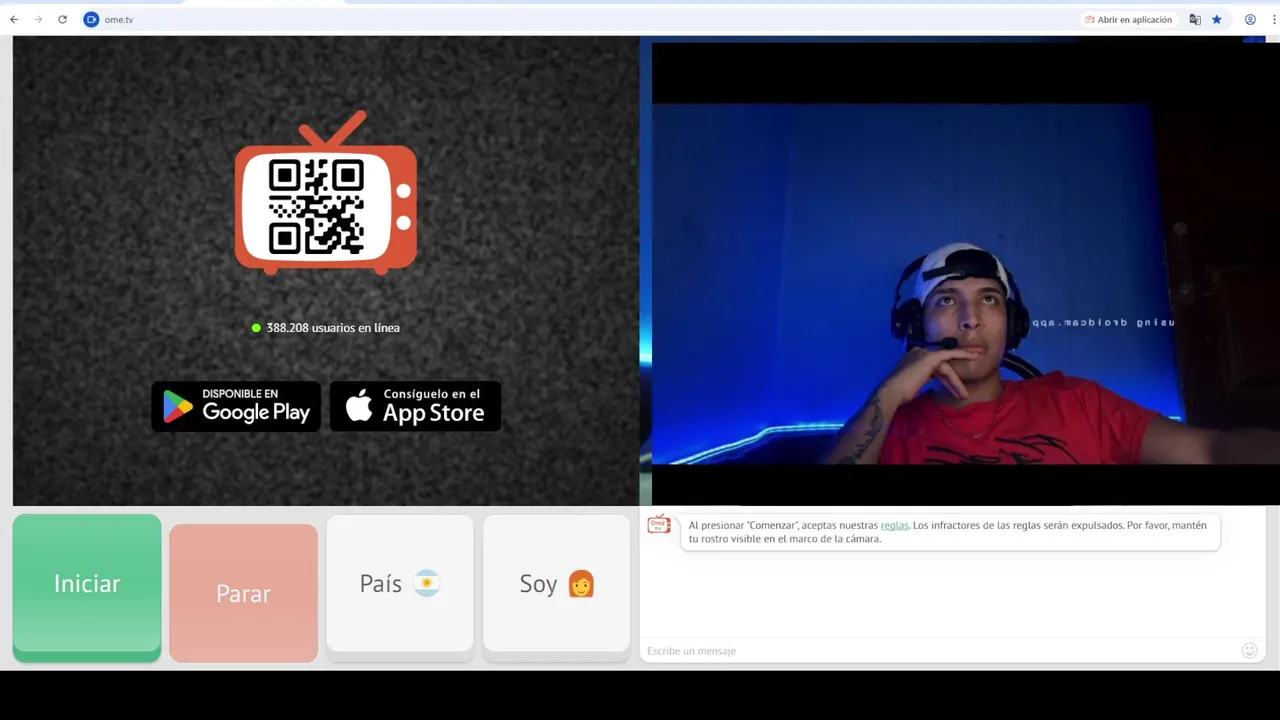1280x720 pixels.
Task: Click the Ome TV chat avatar icon
Action: click(659, 524)
